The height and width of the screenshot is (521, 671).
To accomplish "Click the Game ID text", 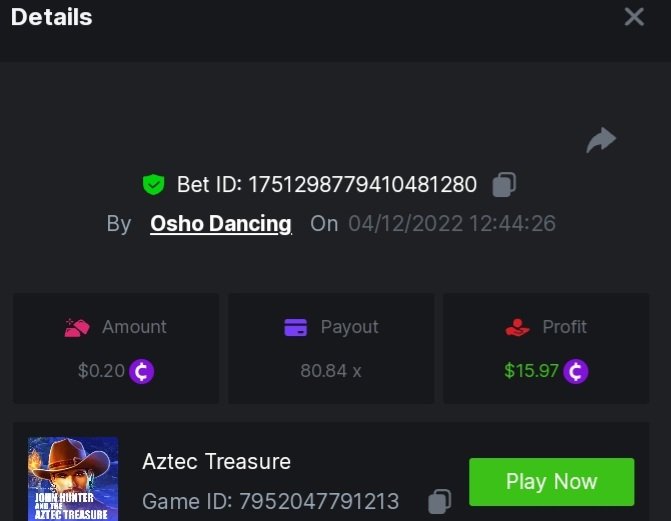I will [x=270, y=501].
